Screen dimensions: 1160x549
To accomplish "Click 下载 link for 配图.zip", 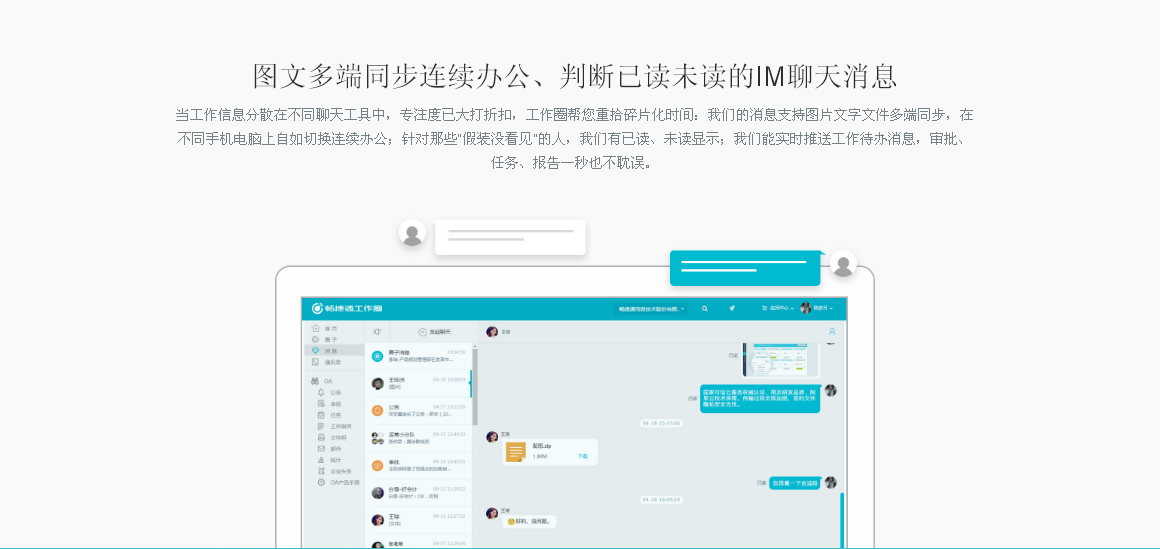I will (582, 456).
